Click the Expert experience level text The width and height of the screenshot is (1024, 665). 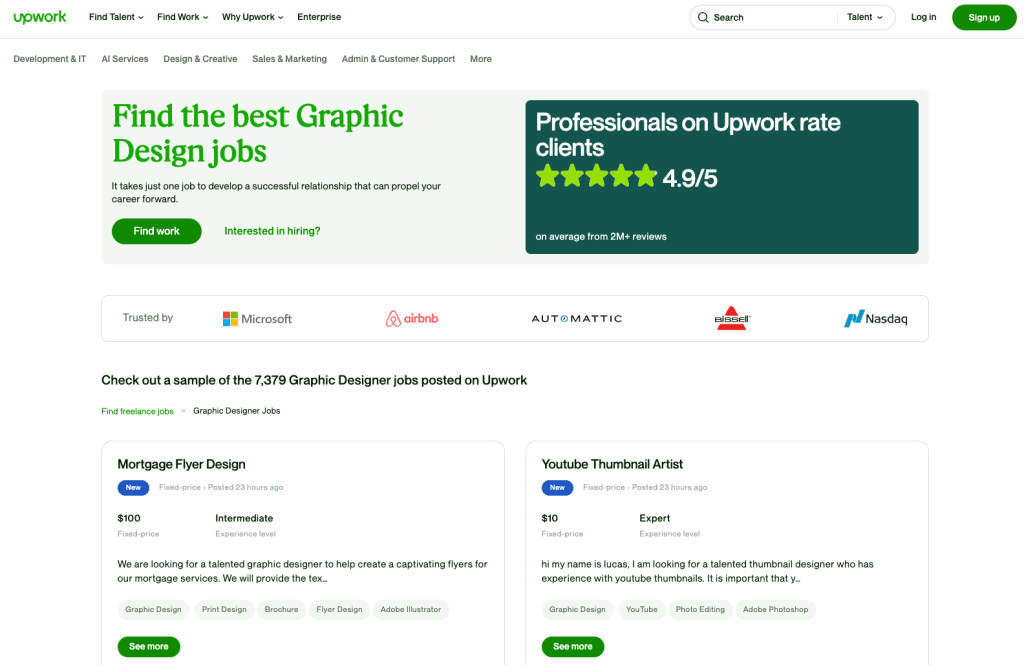[x=654, y=518]
